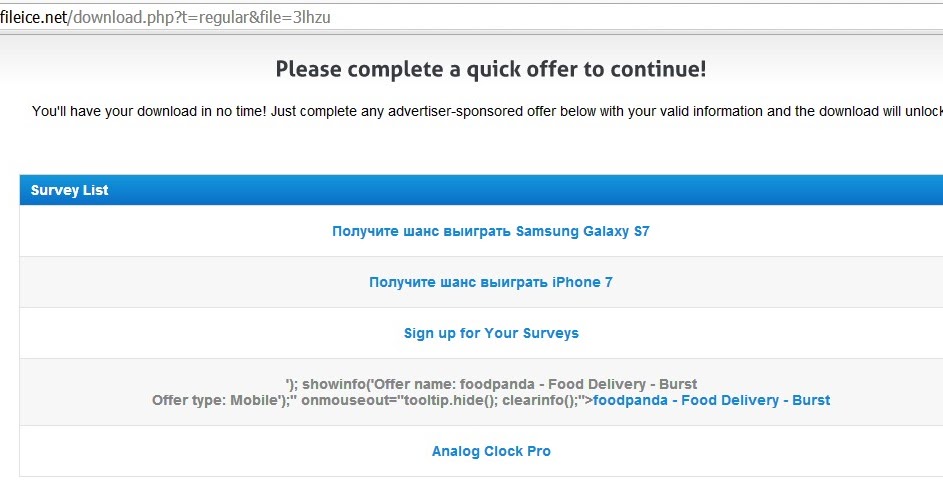Open the Samsung Galaxy S7 offer link
This screenshot has height=495, width=943.
pos(490,231)
